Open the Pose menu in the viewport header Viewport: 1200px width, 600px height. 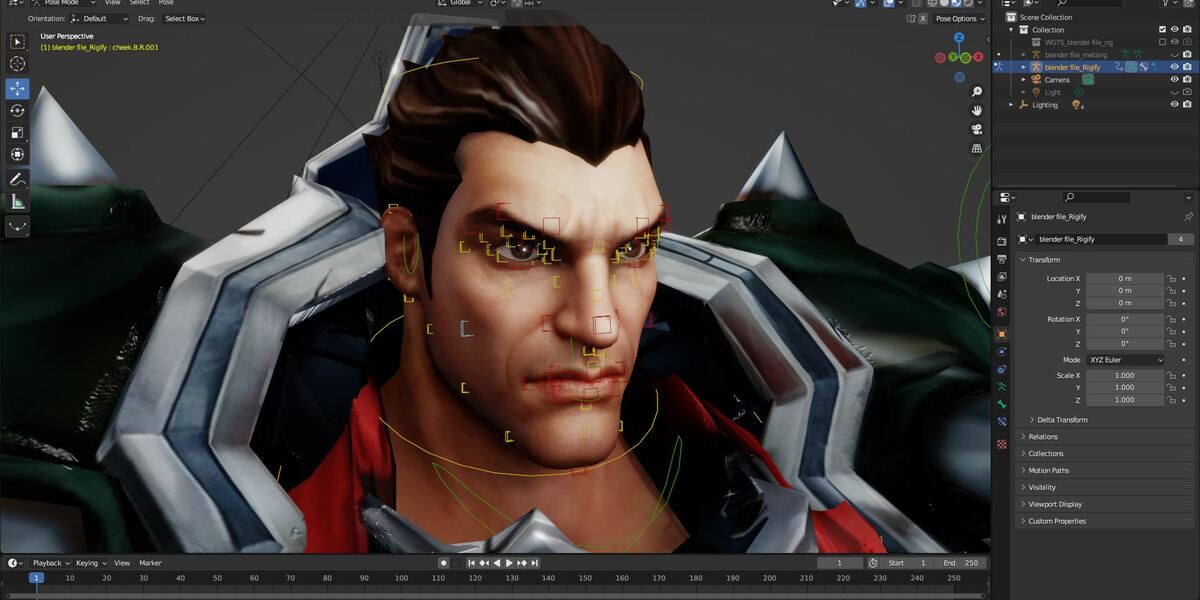click(x=166, y=3)
